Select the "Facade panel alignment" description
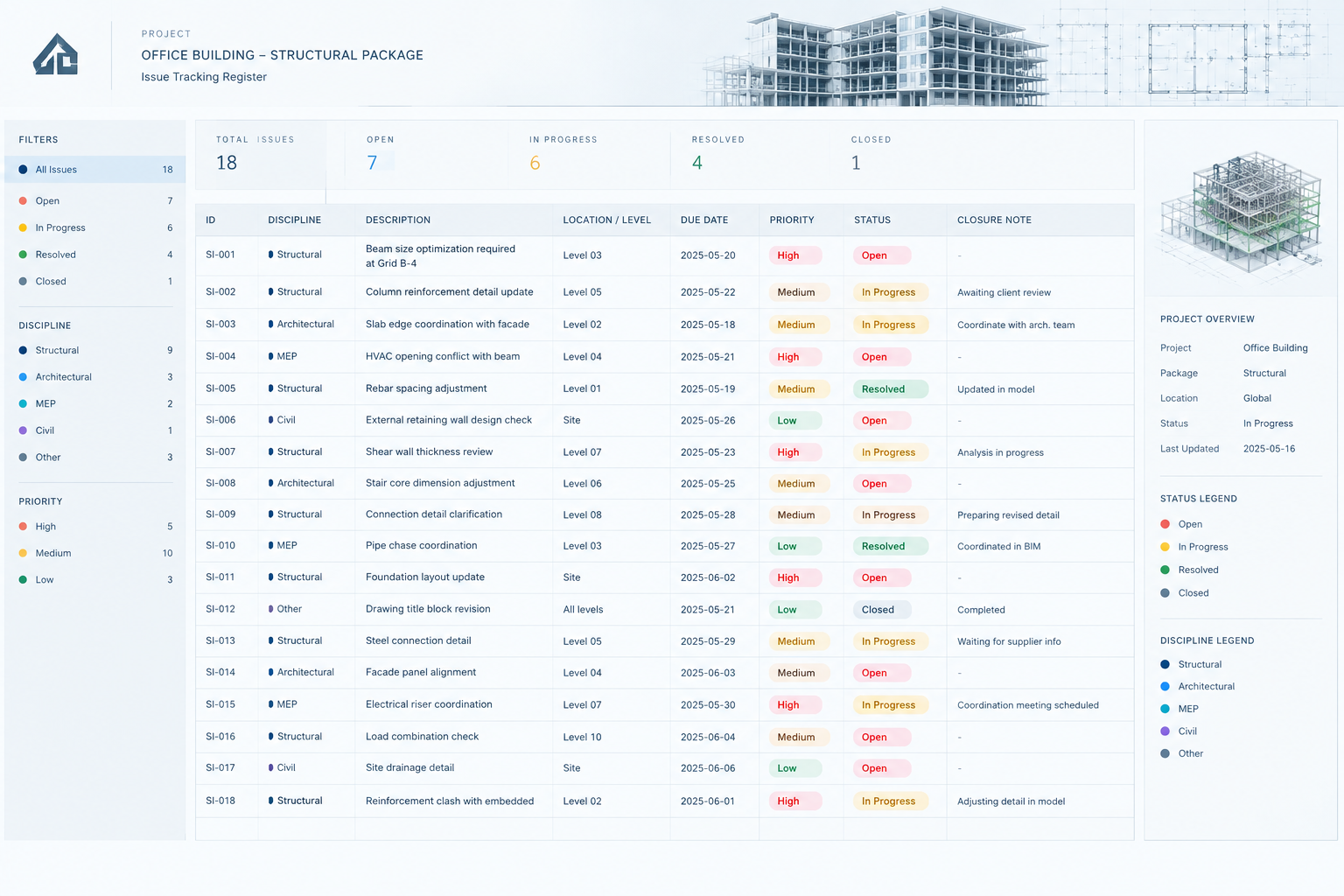The height and width of the screenshot is (896, 1344). point(421,673)
